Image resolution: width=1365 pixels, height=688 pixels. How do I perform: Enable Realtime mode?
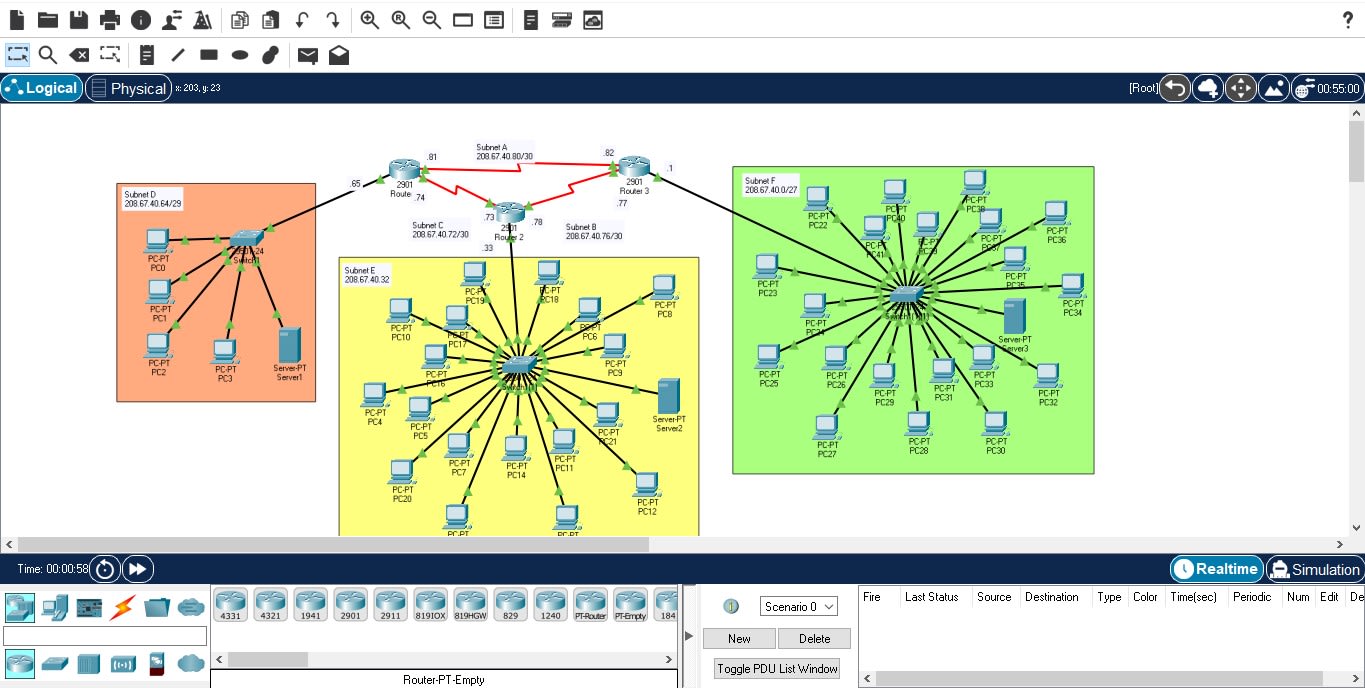coord(1216,569)
